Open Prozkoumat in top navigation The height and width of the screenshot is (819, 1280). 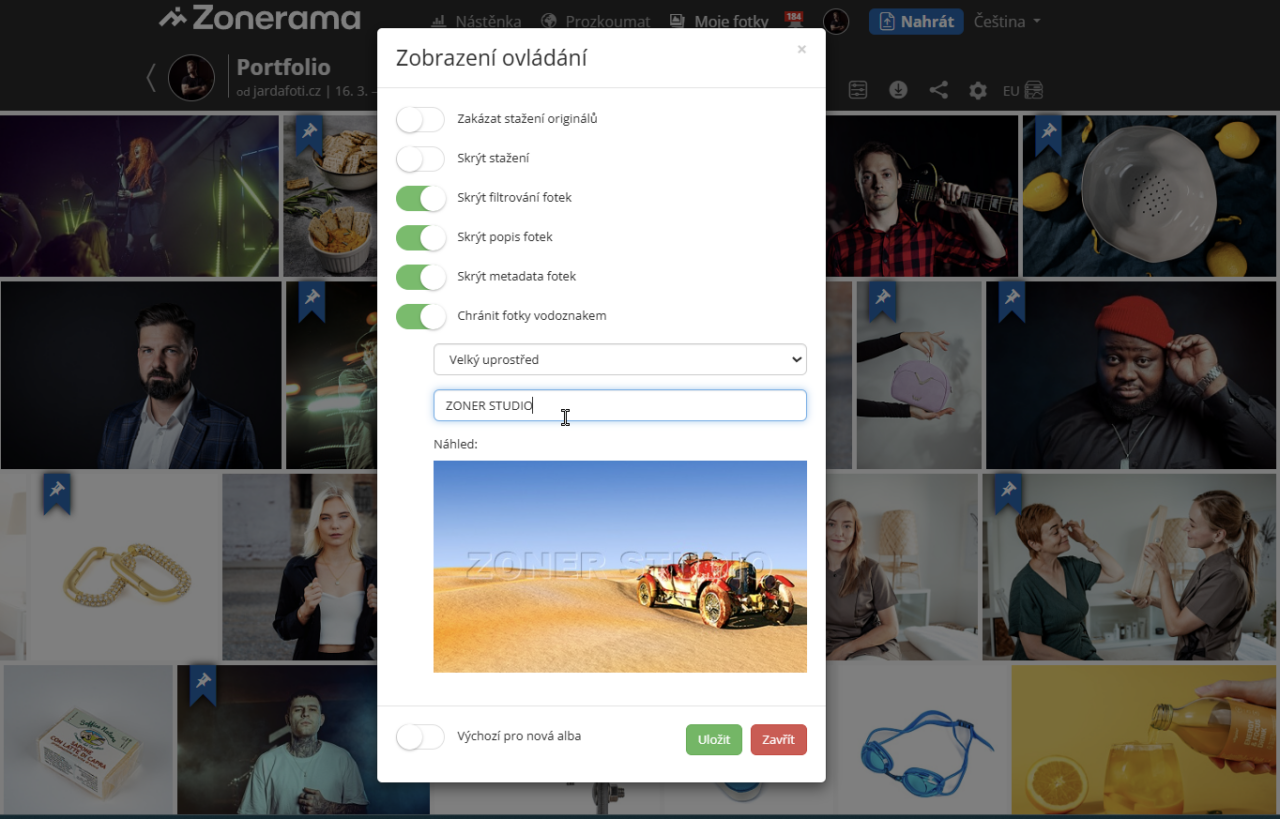(596, 21)
